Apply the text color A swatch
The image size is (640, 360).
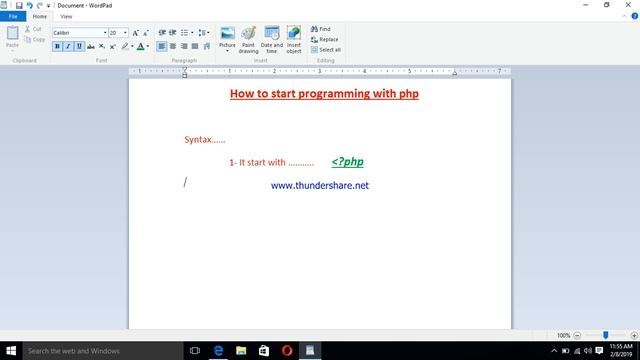coord(140,47)
